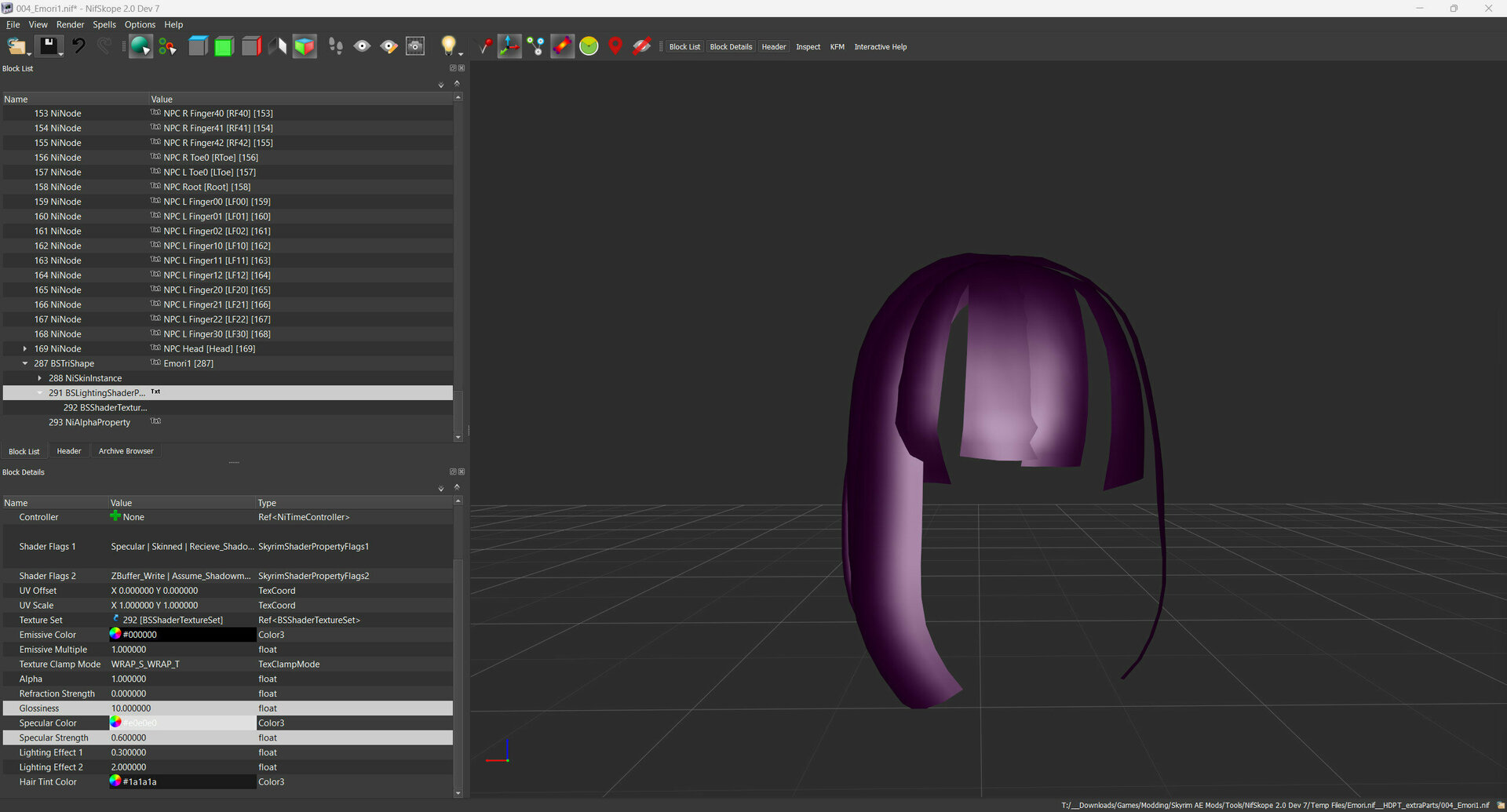Click Block List expand-all double chevron down

click(440, 85)
